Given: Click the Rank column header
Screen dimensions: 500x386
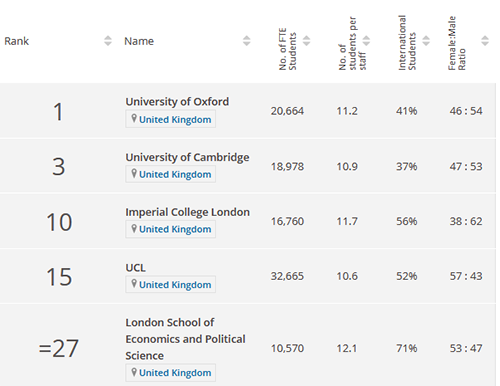Looking at the screenshot, I should pyautogui.click(x=17, y=41).
